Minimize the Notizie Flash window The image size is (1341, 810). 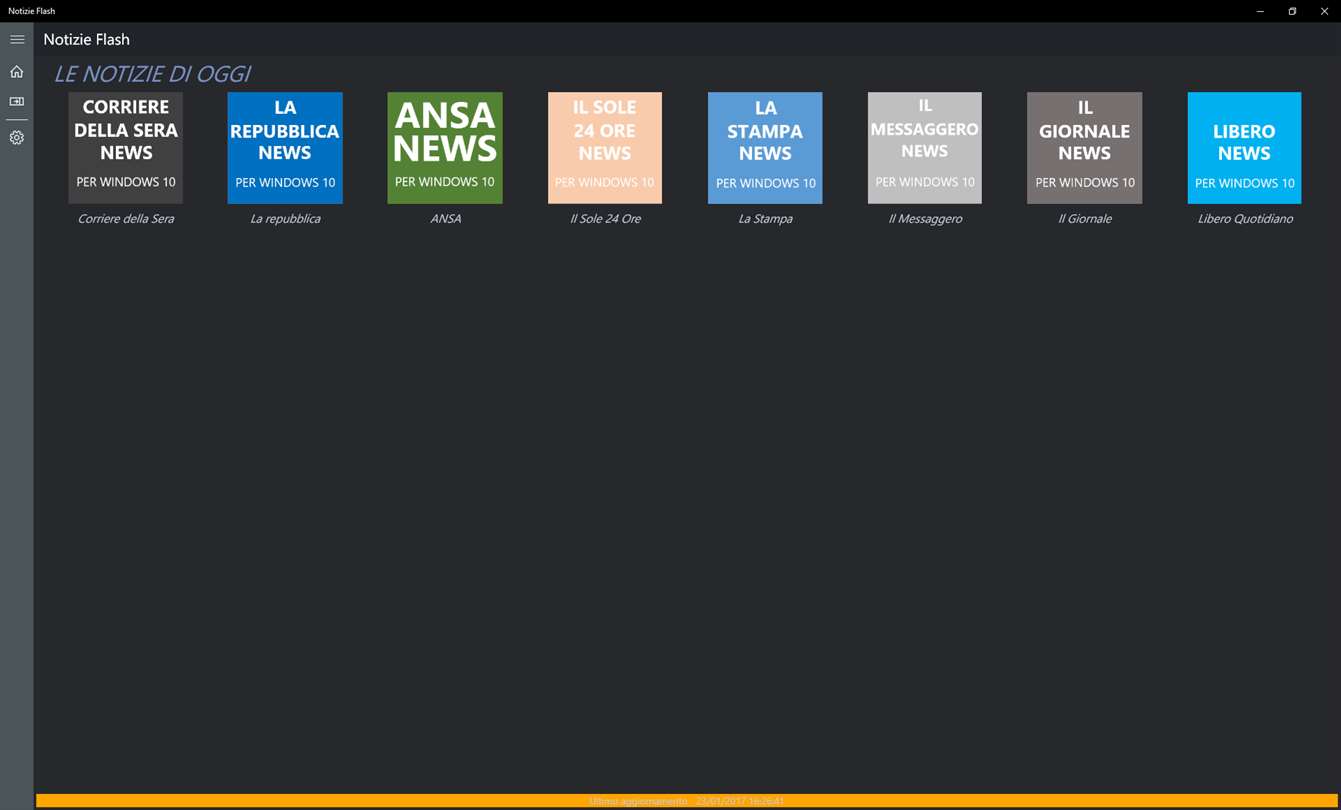coord(1260,11)
